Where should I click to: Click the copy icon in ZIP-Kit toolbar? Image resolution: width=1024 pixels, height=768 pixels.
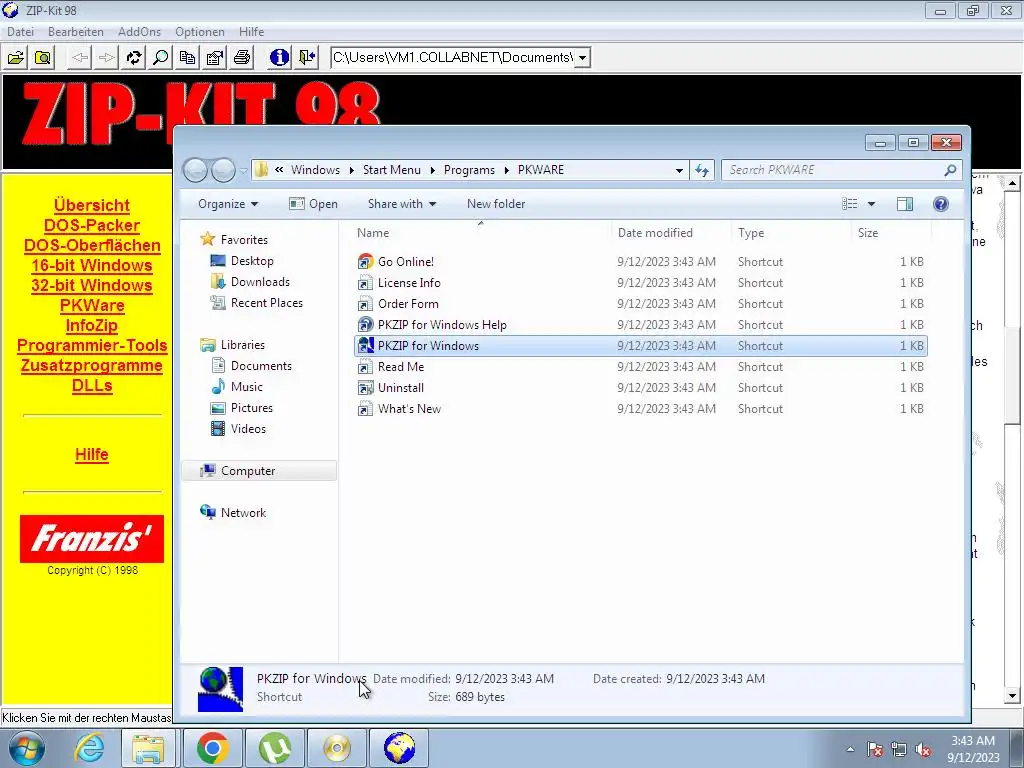[x=187, y=57]
